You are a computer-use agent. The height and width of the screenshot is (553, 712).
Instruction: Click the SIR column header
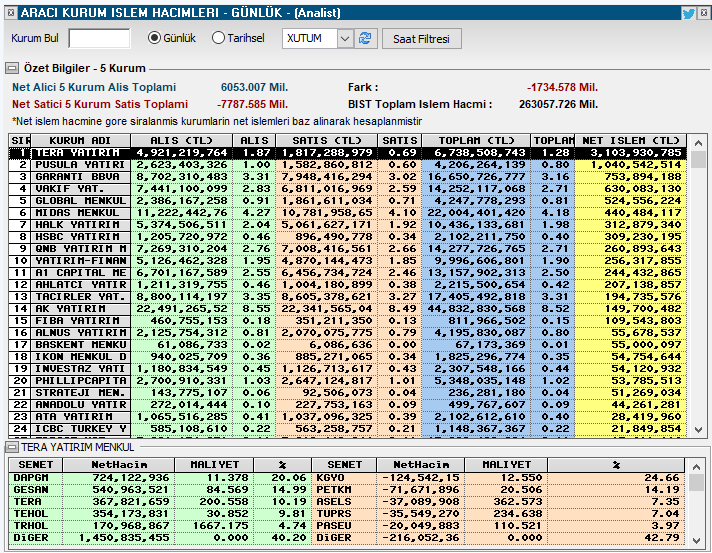[20, 141]
